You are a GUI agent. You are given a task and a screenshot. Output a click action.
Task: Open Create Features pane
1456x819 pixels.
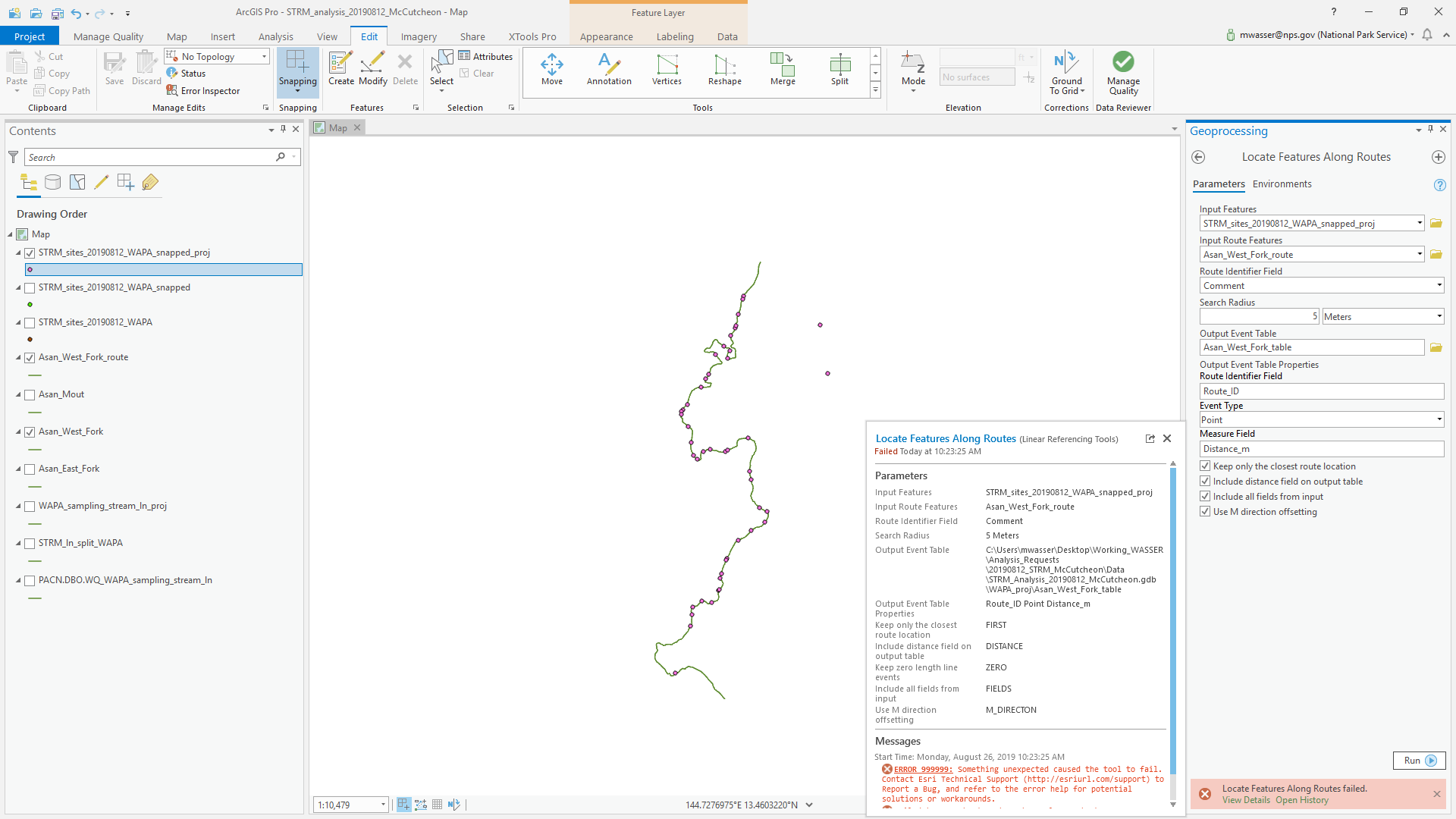click(x=341, y=69)
